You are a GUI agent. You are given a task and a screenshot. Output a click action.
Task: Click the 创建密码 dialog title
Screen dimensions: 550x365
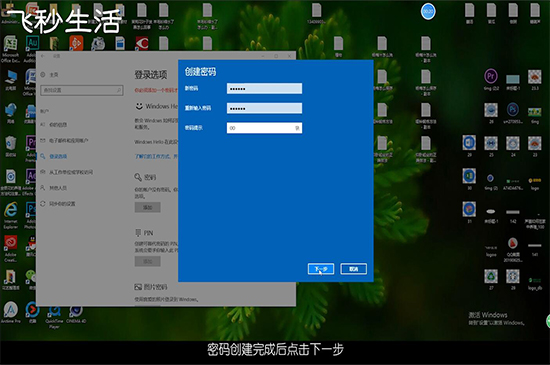(x=200, y=72)
